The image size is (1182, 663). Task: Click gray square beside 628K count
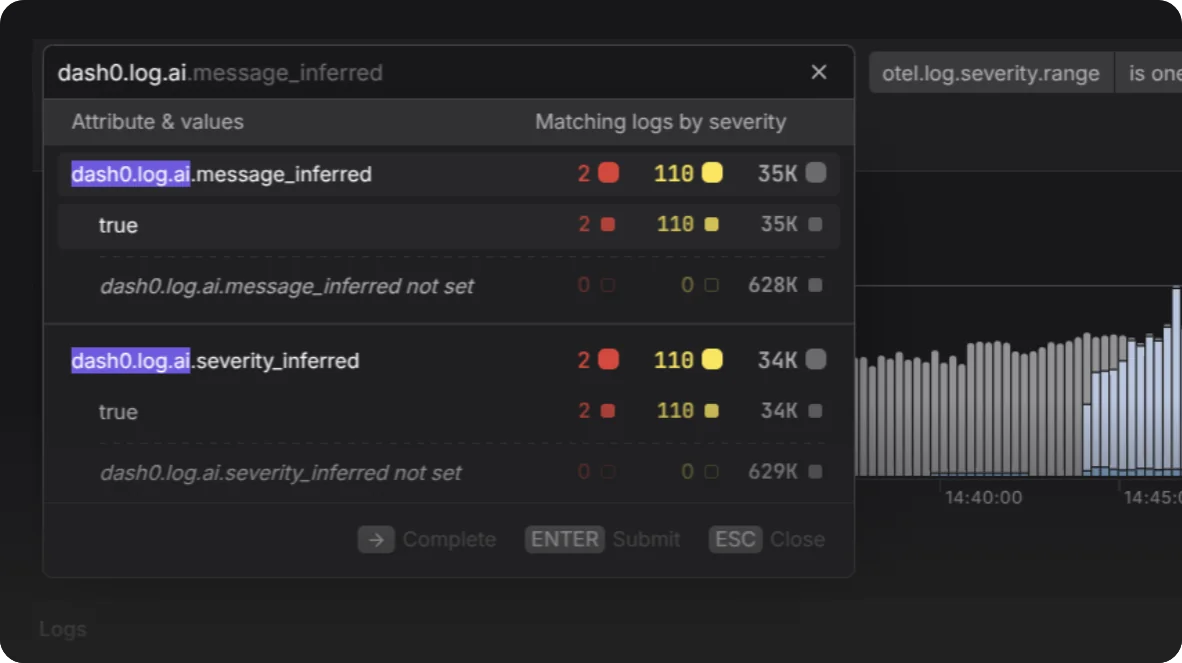[x=815, y=285]
